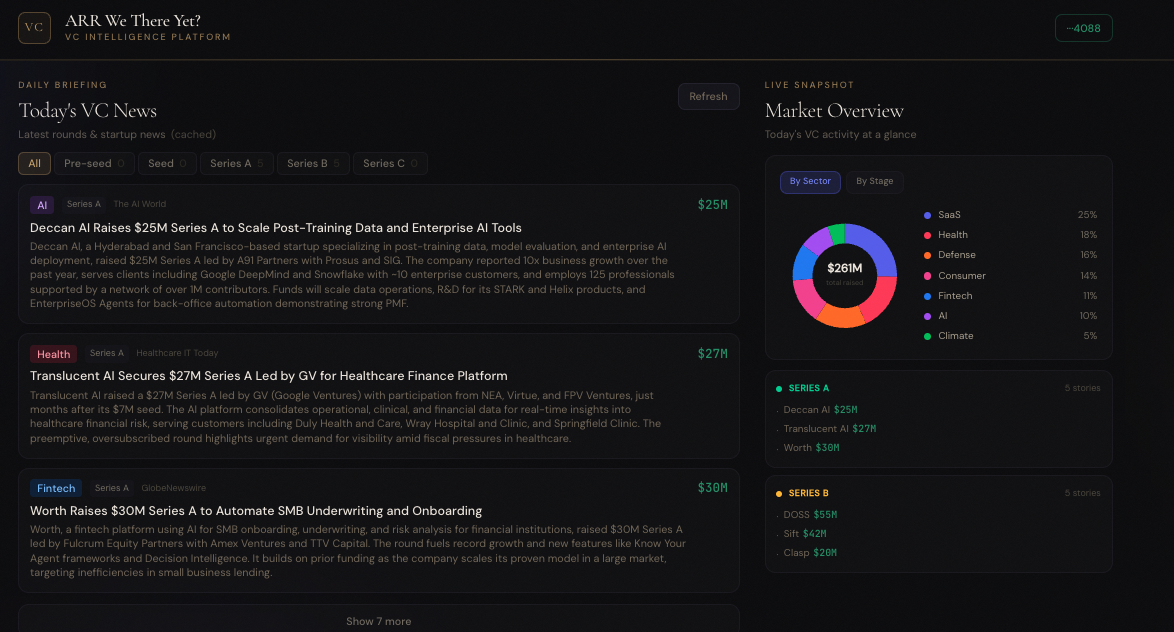
Task: Enable the Series A filter
Action: 236,162
